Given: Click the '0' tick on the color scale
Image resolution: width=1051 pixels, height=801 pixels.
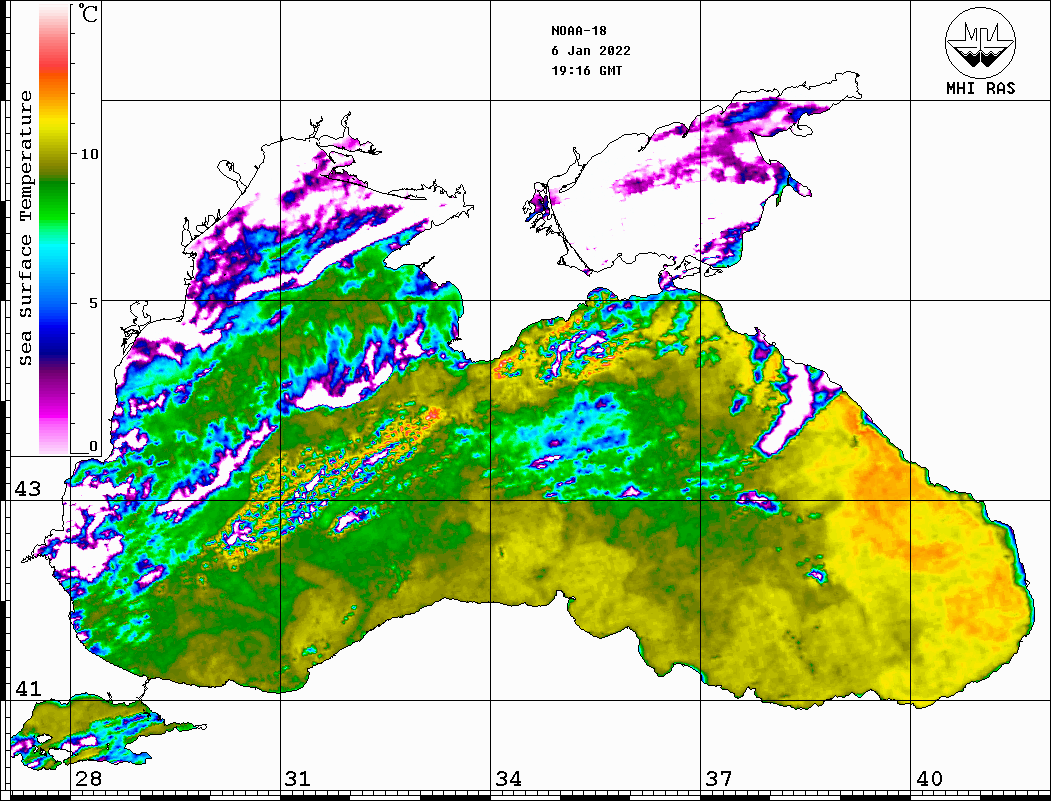Looking at the screenshot, I should coord(93,446).
